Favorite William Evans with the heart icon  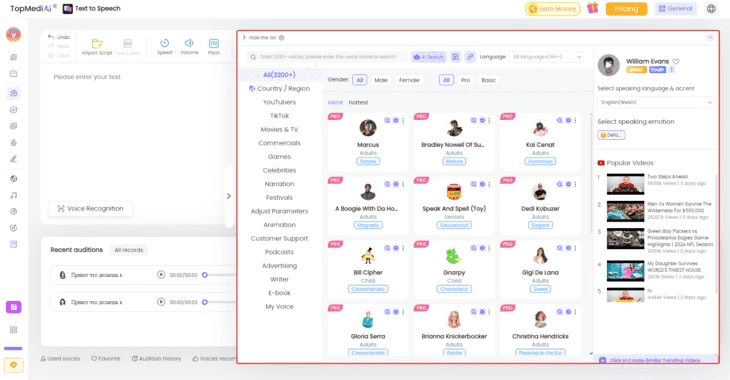676,61
